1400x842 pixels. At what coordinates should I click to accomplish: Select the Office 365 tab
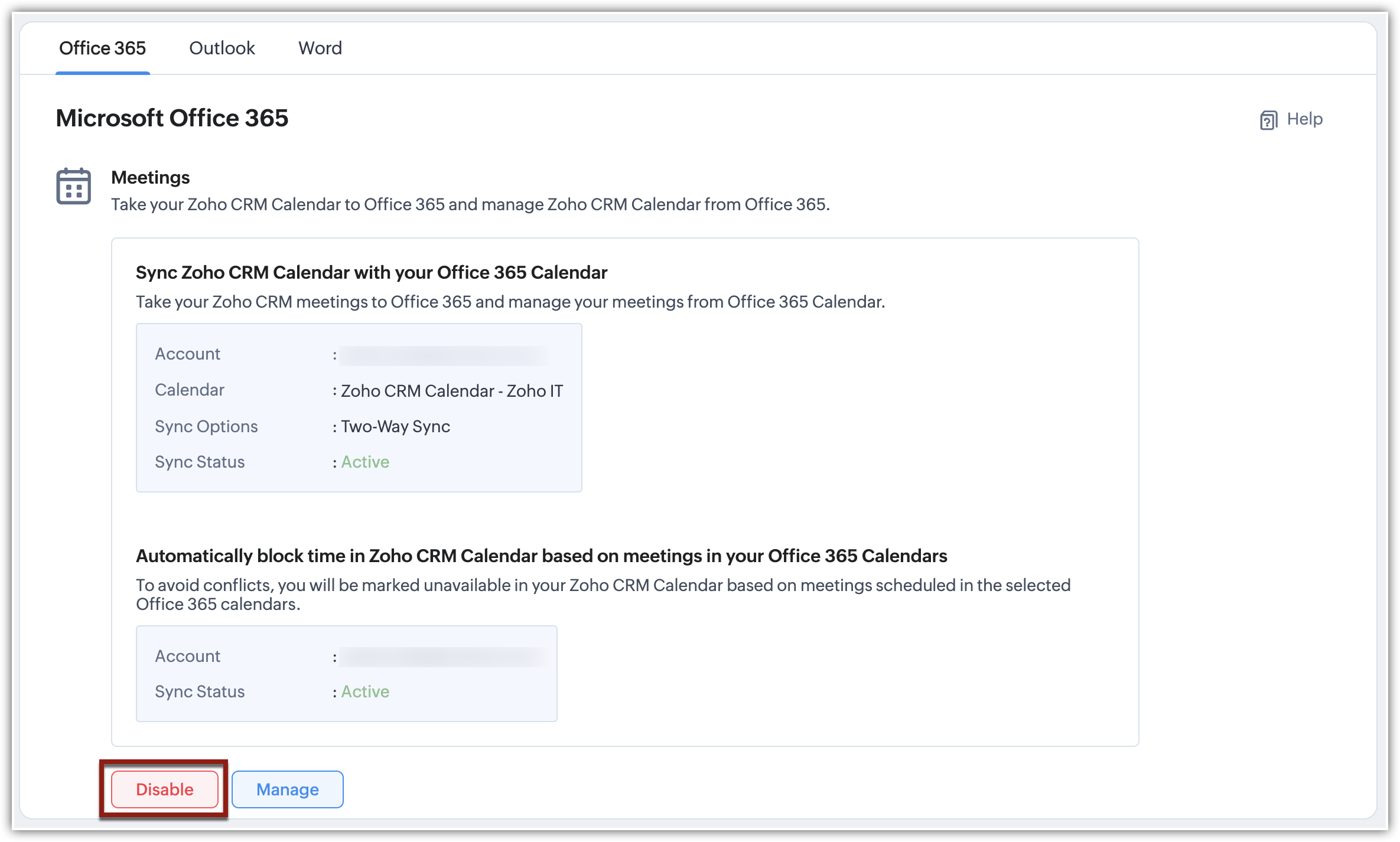click(102, 48)
